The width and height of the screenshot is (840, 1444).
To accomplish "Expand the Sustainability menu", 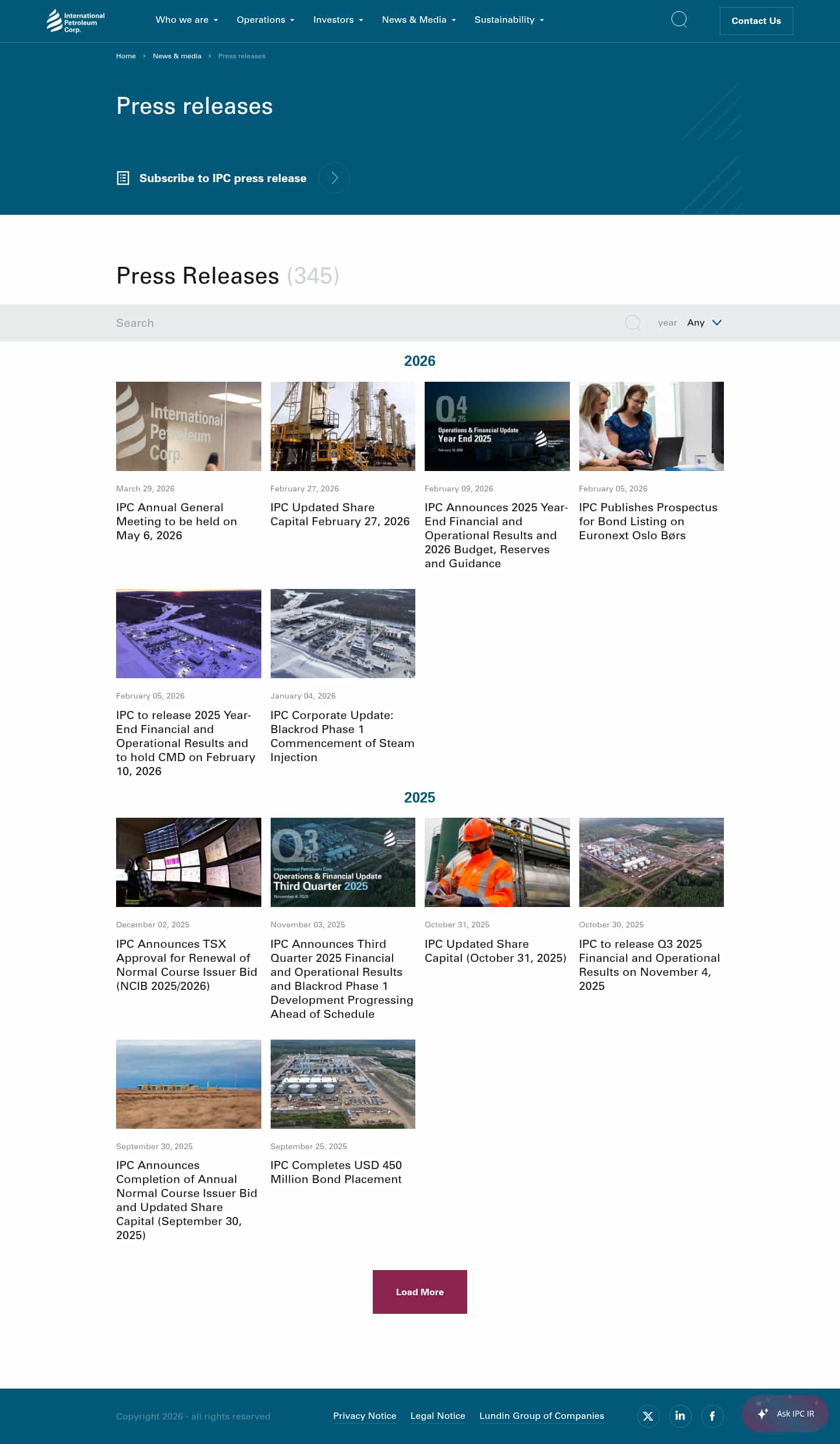I will point(509,20).
